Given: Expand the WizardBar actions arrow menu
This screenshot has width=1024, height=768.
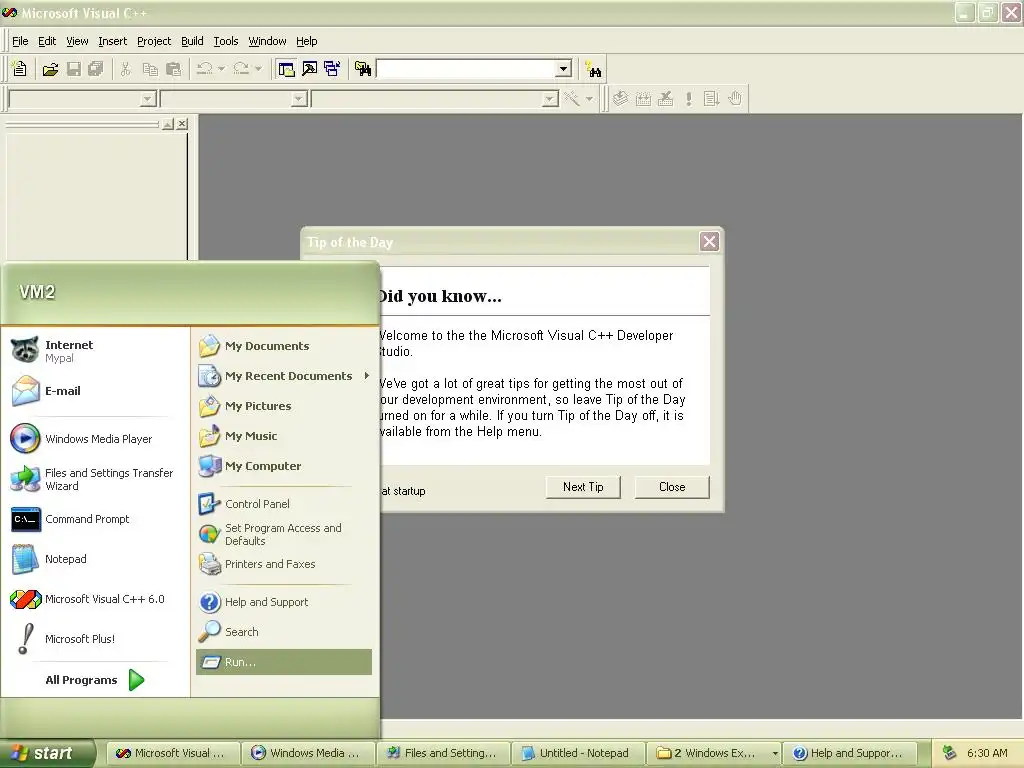Looking at the screenshot, I should pyautogui.click(x=589, y=99).
